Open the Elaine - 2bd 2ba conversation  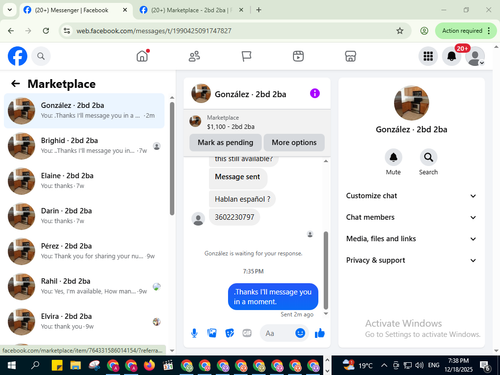pos(84,181)
